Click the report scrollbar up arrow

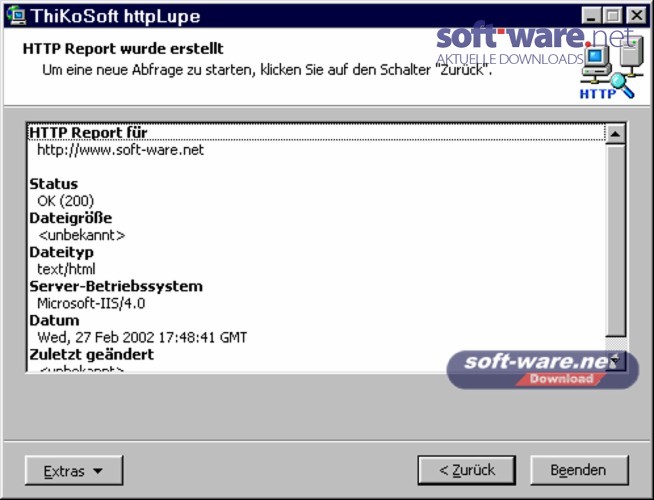tap(615, 134)
